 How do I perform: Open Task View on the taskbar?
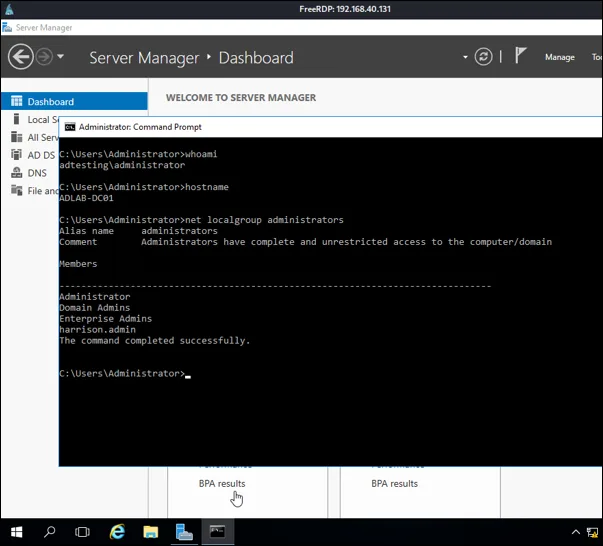coord(82,532)
